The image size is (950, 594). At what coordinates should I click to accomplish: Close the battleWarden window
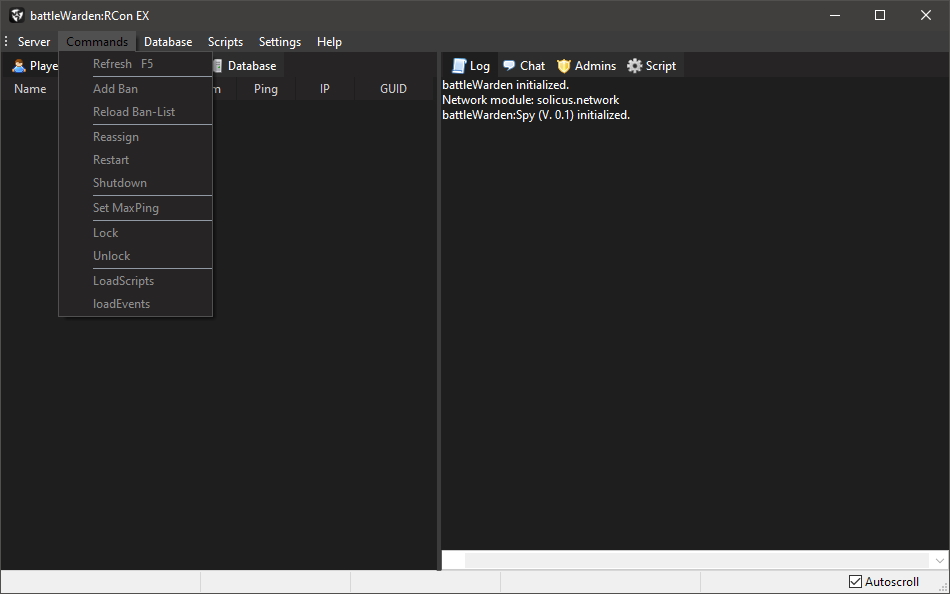(x=926, y=15)
